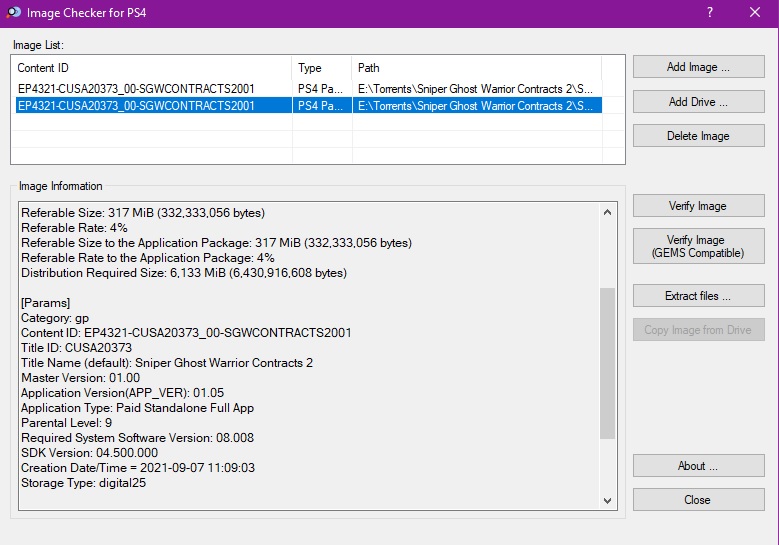
Task: Click the Type column header
Action: [322, 68]
